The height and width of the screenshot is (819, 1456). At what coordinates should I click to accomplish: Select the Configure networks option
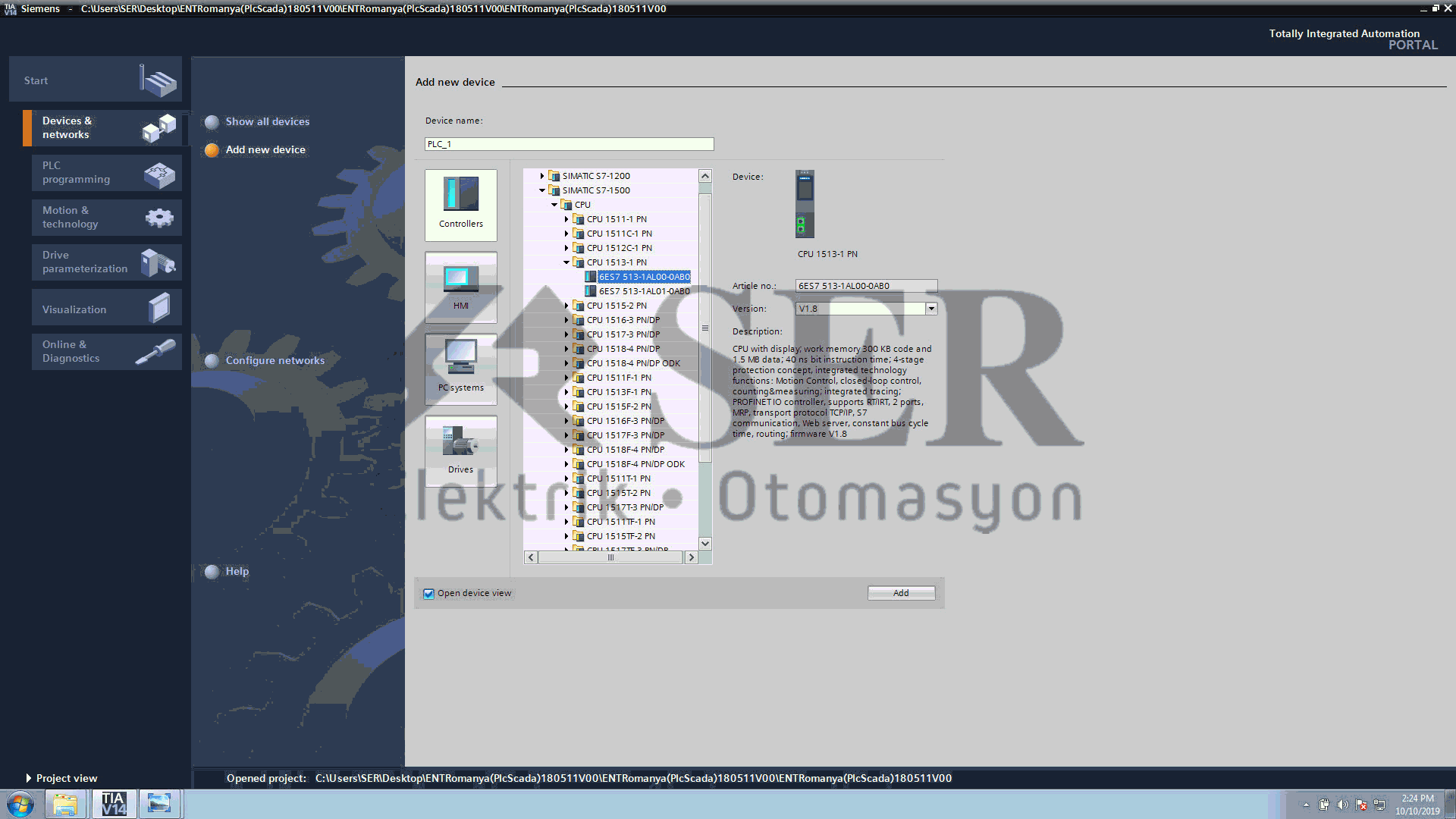point(275,360)
